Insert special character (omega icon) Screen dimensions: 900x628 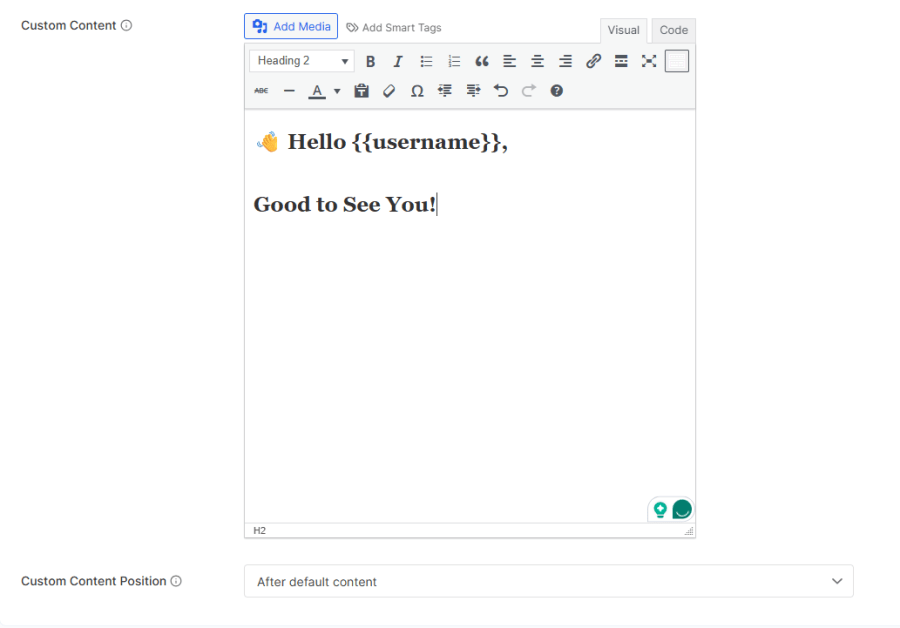[417, 91]
